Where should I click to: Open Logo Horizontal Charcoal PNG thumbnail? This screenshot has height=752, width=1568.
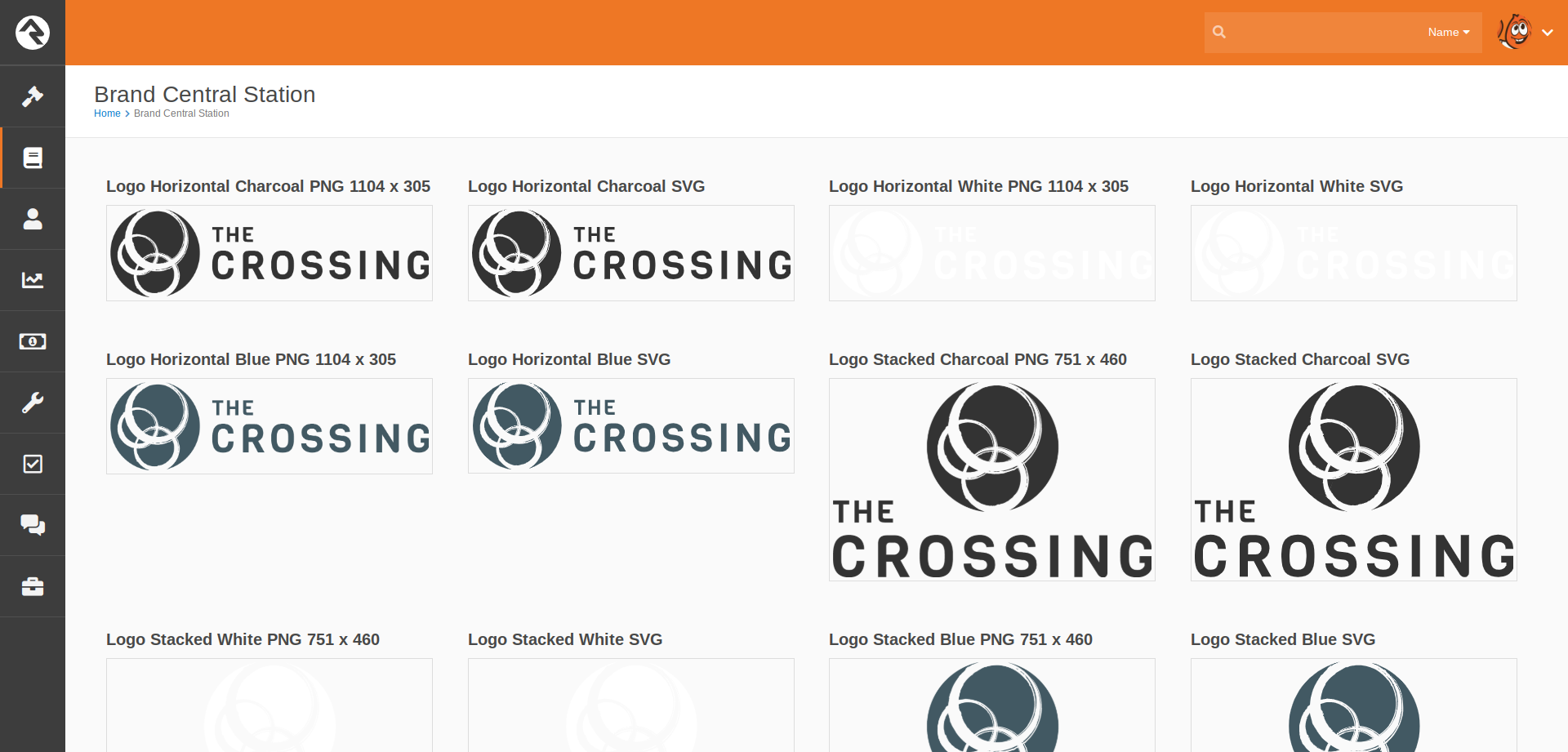click(269, 253)
